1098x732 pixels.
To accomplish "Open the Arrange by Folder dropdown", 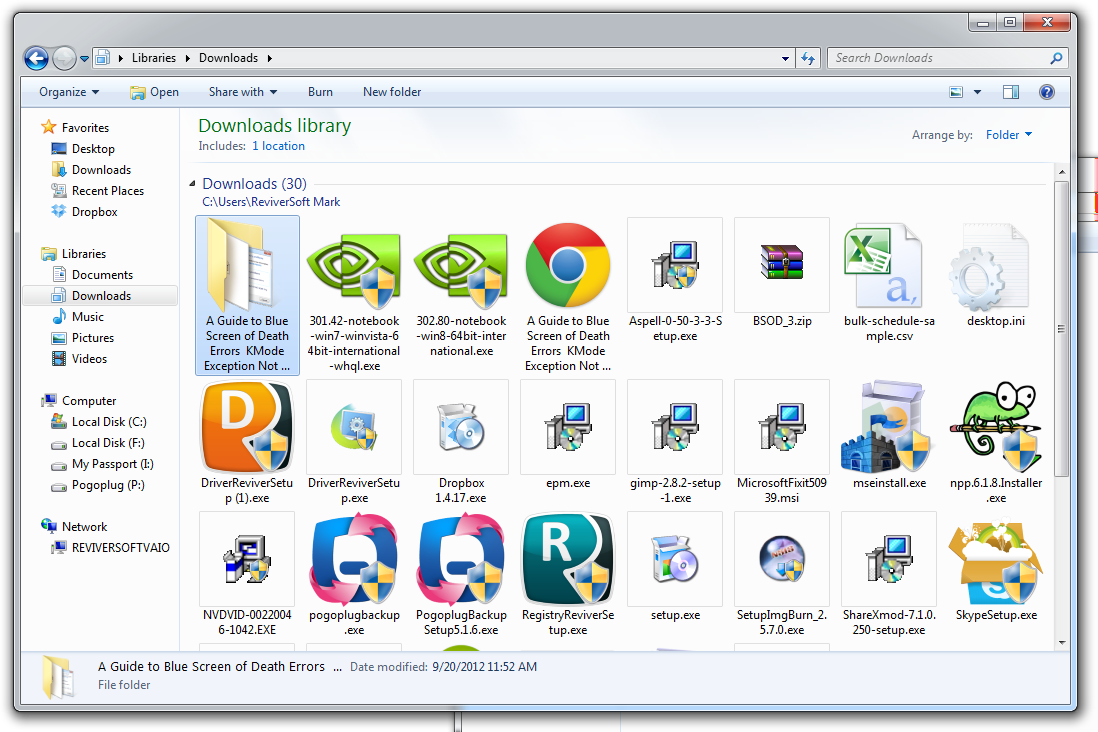I will pyautogui.click(x=1009, y=134).
